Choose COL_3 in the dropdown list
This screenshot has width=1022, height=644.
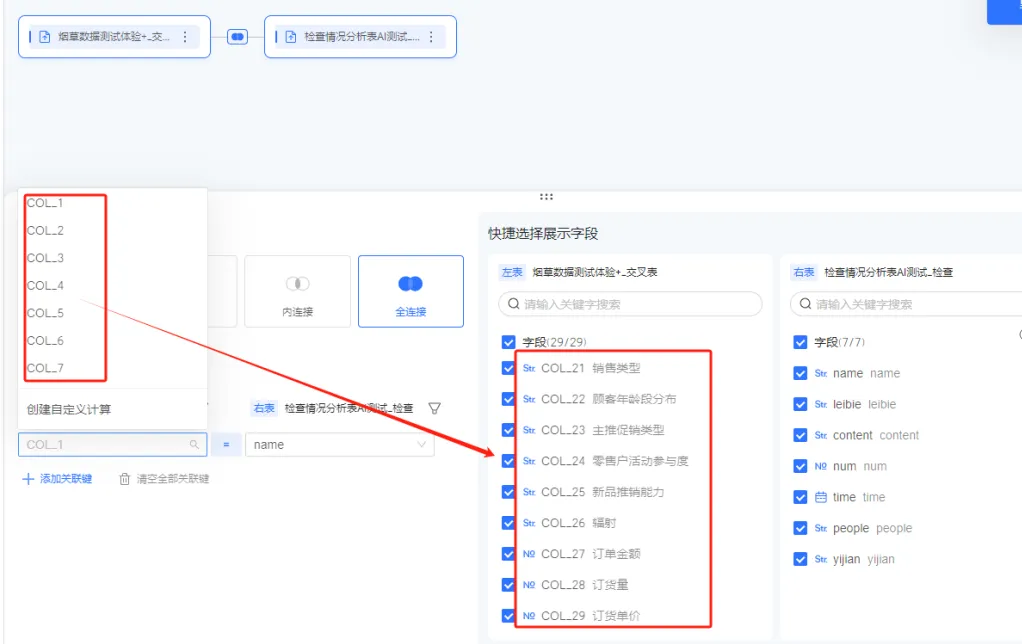point(45,258)
